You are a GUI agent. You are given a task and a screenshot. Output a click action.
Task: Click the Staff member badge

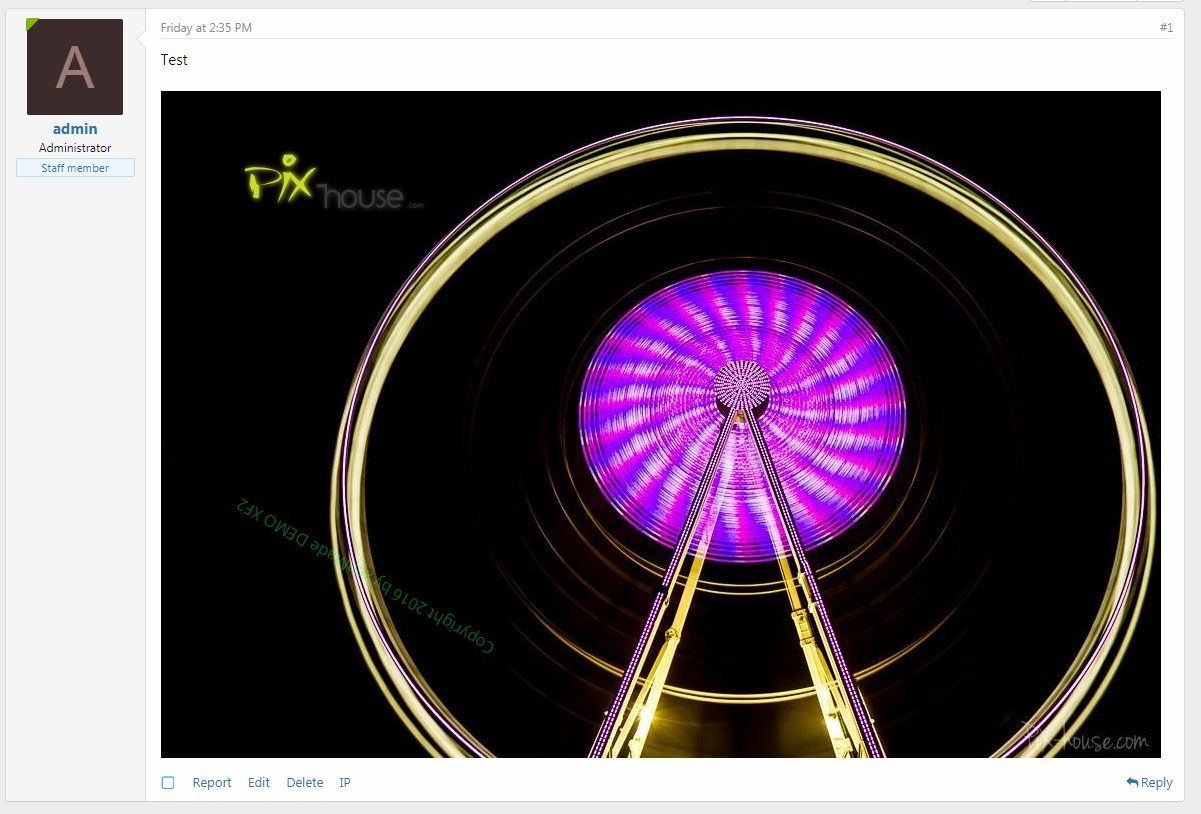(x=75, y=168)
